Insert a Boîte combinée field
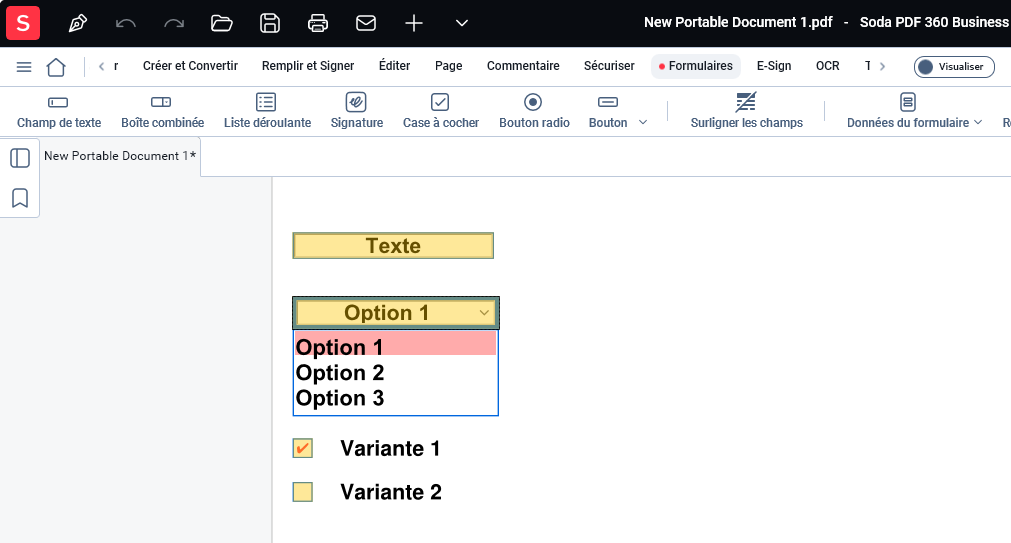The image size is (1011, 543). [162, 112]
